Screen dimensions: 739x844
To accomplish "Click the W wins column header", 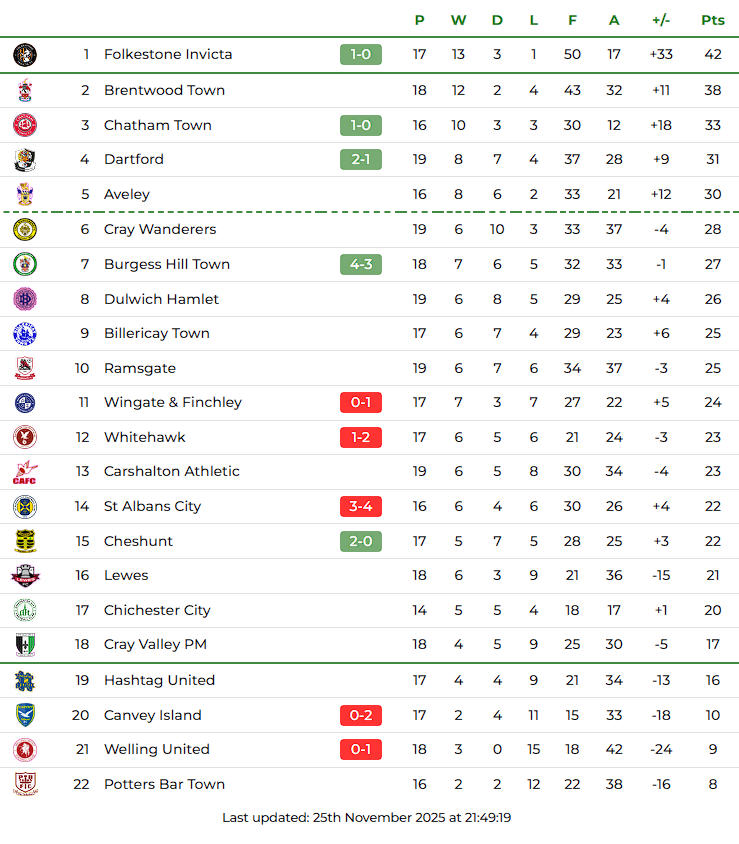I will pos(458,20).
